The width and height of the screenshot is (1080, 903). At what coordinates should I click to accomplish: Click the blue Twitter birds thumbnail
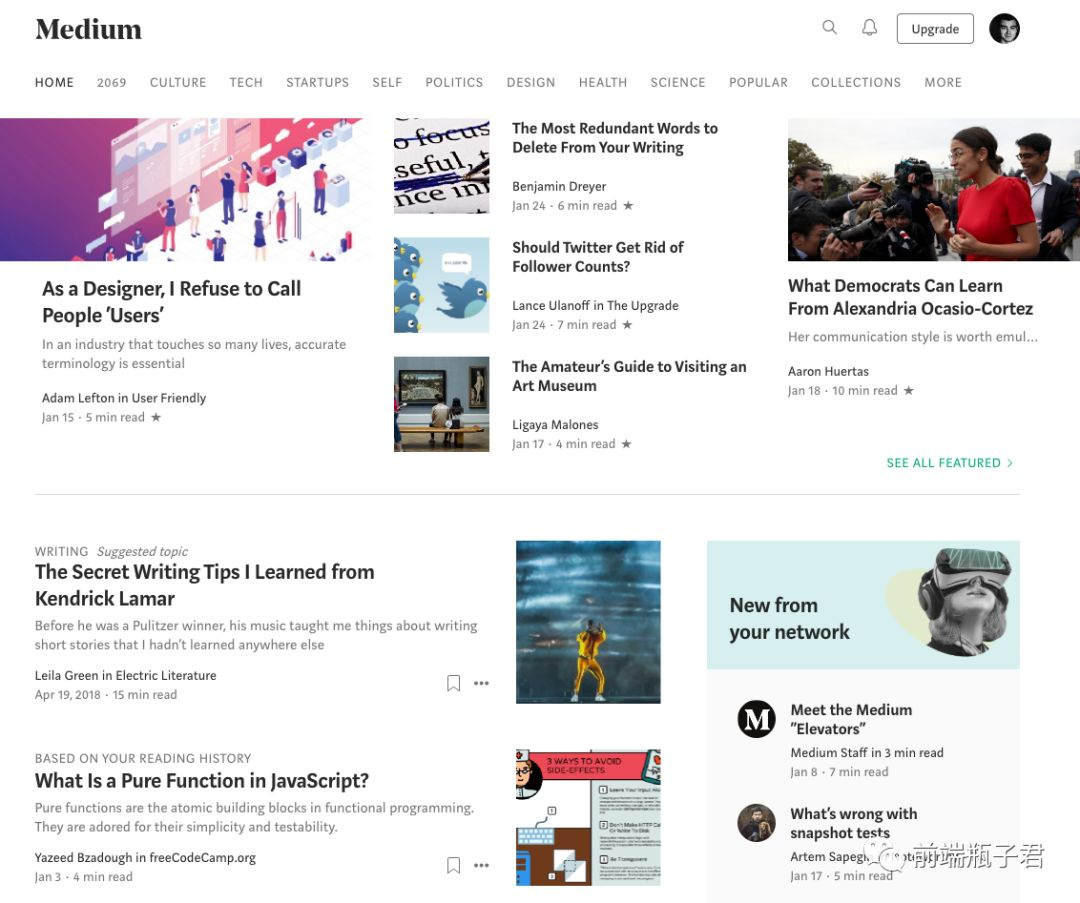tap(442, 285)
